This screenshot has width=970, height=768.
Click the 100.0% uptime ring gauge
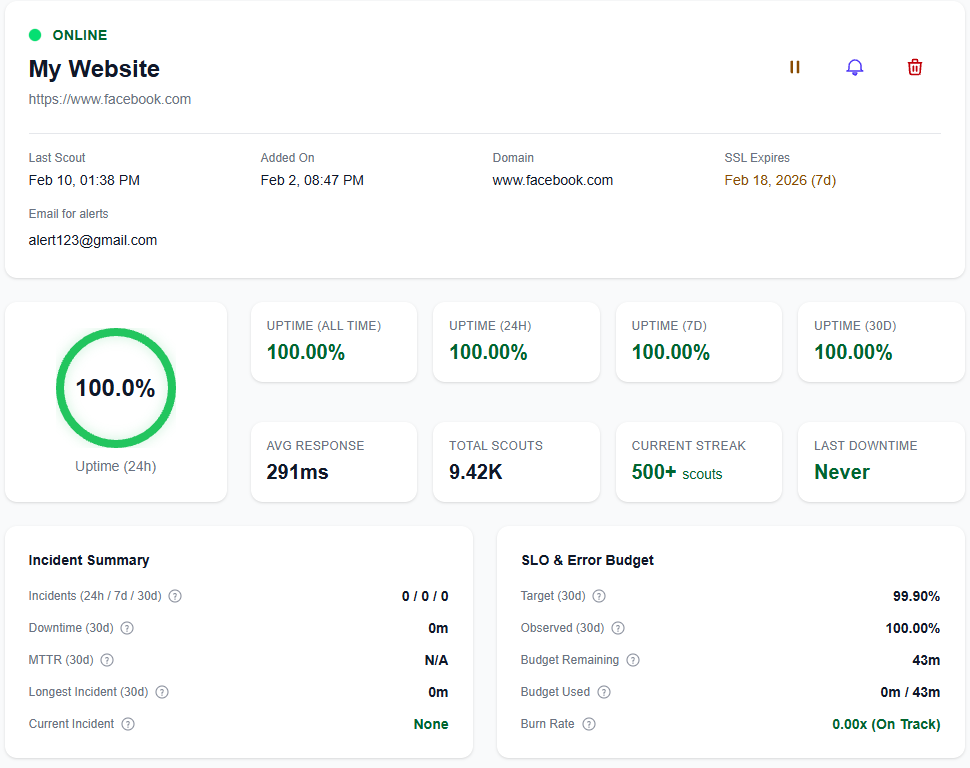point(115,388)
